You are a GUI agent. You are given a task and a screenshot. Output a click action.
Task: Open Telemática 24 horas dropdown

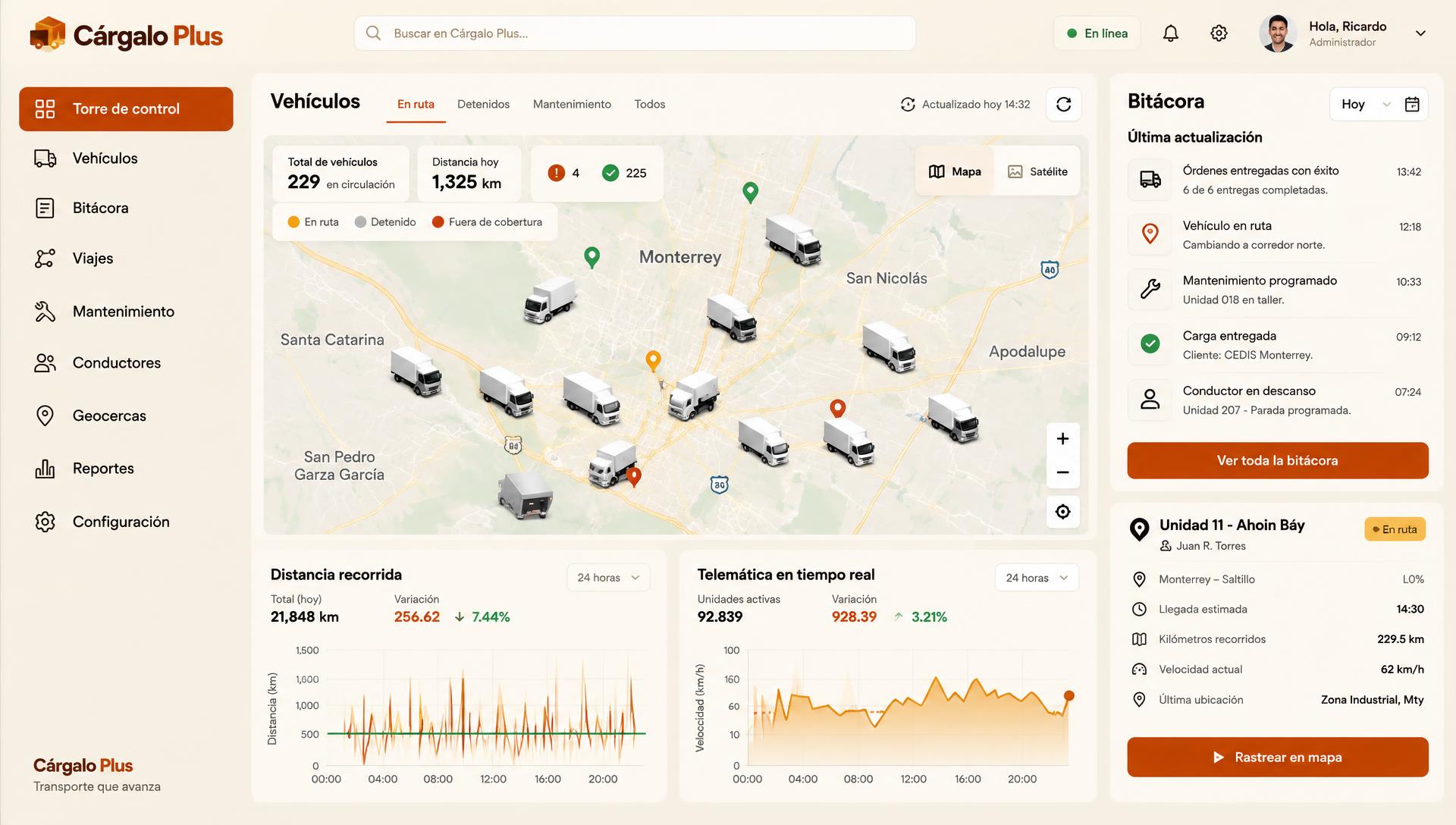point(1037,578)
